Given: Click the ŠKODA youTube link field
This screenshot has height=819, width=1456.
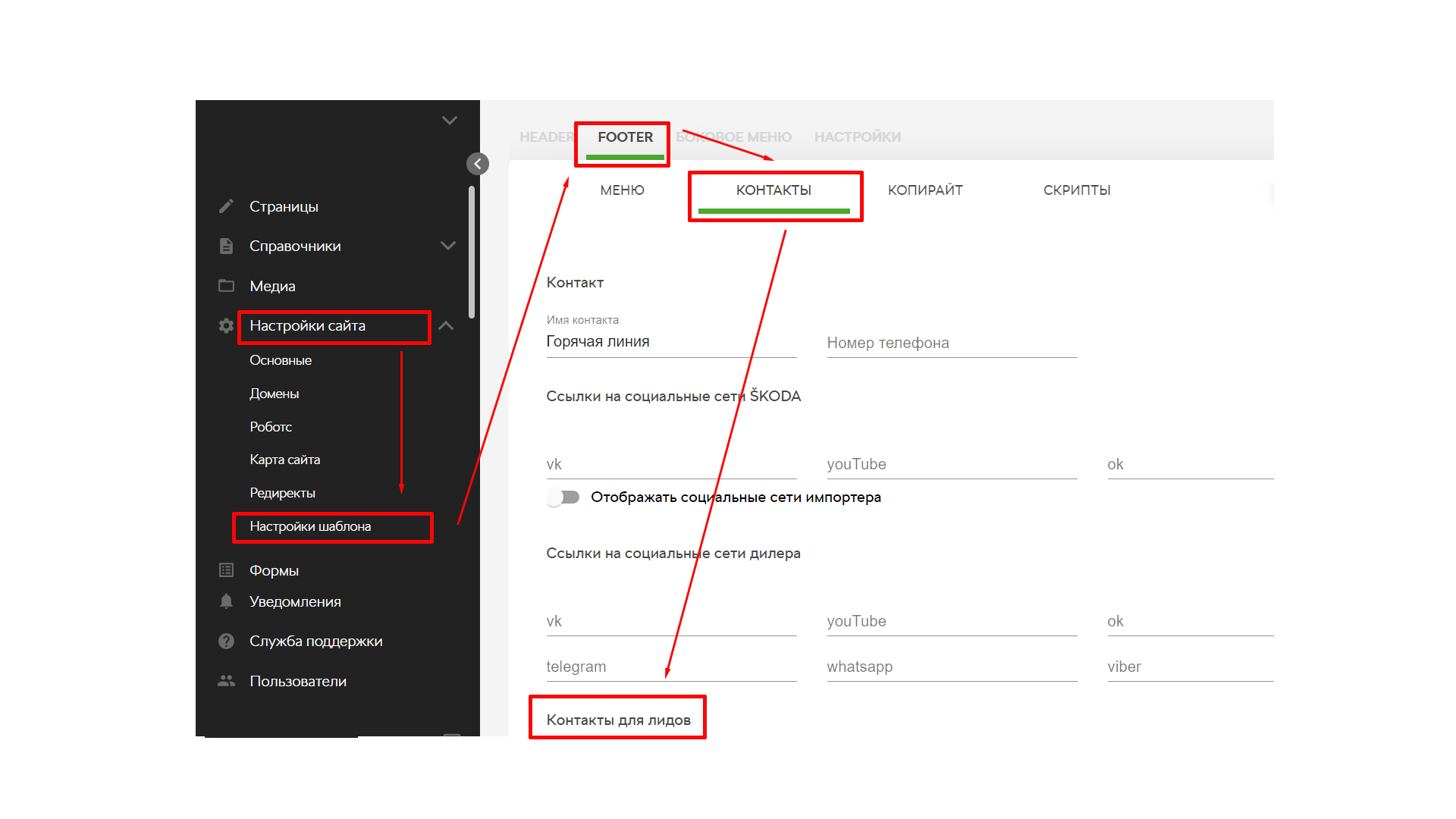Looking at the screenshot, I should click(x=952, y=464).
